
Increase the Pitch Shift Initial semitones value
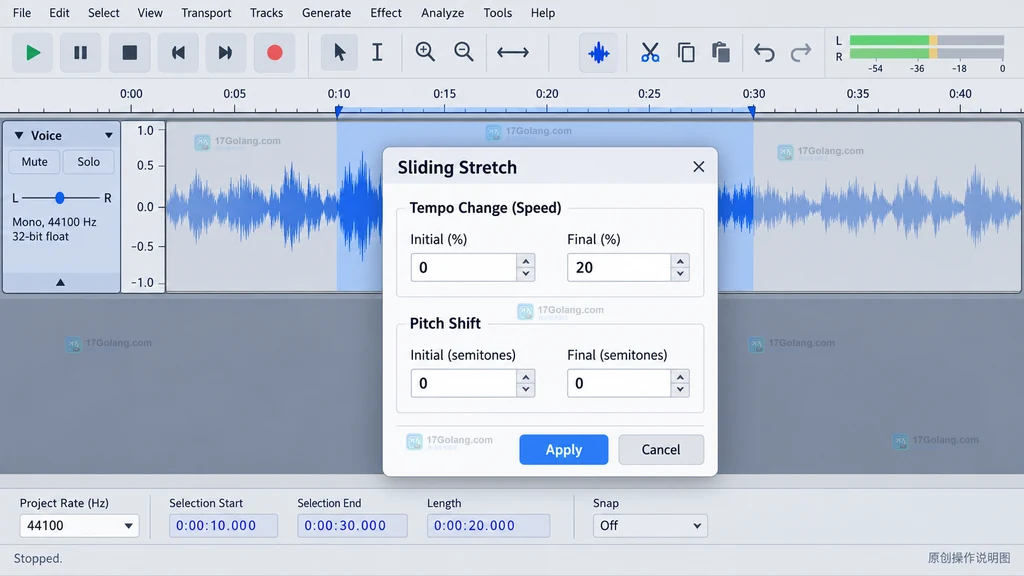526,377
